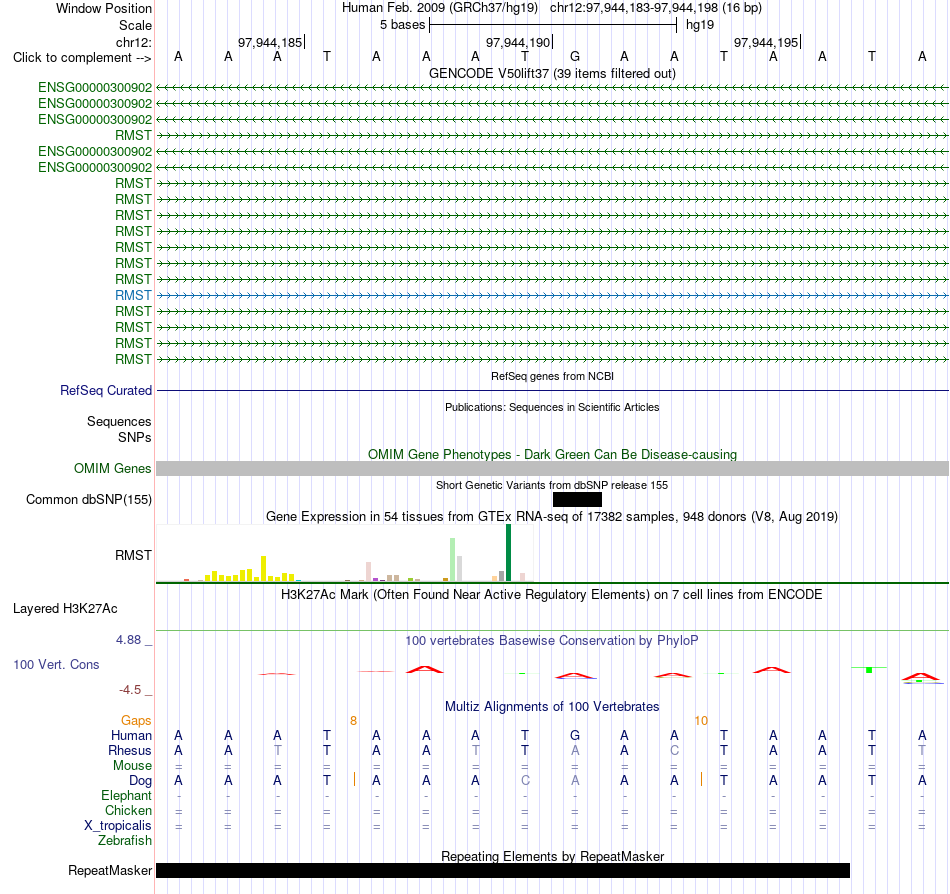Viewport: 950px width, 894px height.
Task: Open "GENCODE V50lift37 (39 items filtered out)" track title
Action: (552, 73)
